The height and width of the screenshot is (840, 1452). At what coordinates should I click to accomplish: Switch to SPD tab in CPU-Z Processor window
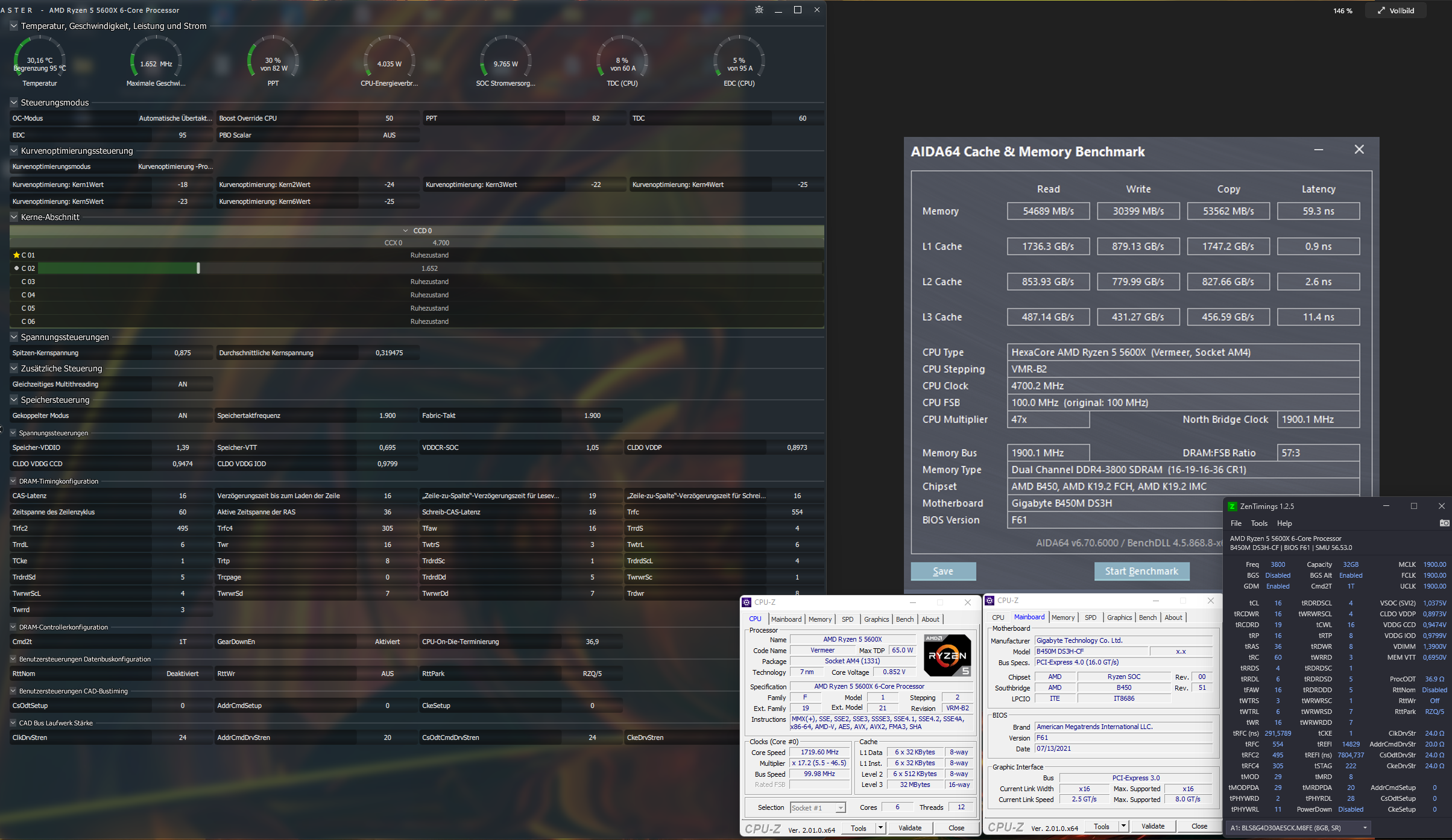[847, 619]
